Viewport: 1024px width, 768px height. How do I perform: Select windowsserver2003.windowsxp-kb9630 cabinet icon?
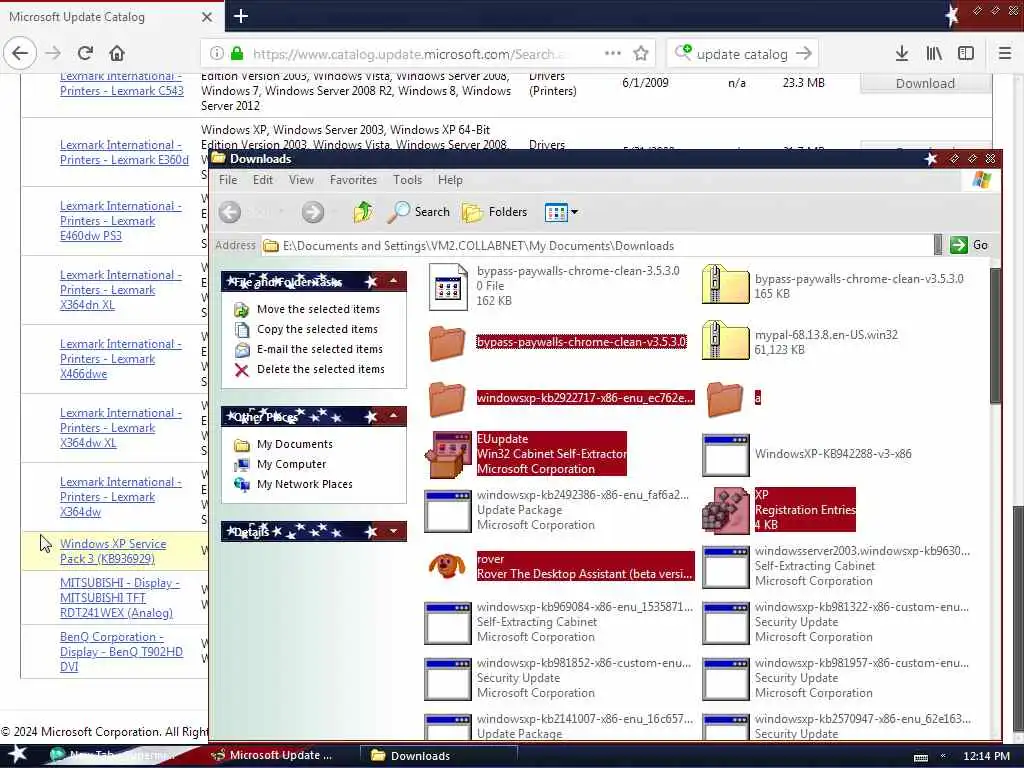726,566
